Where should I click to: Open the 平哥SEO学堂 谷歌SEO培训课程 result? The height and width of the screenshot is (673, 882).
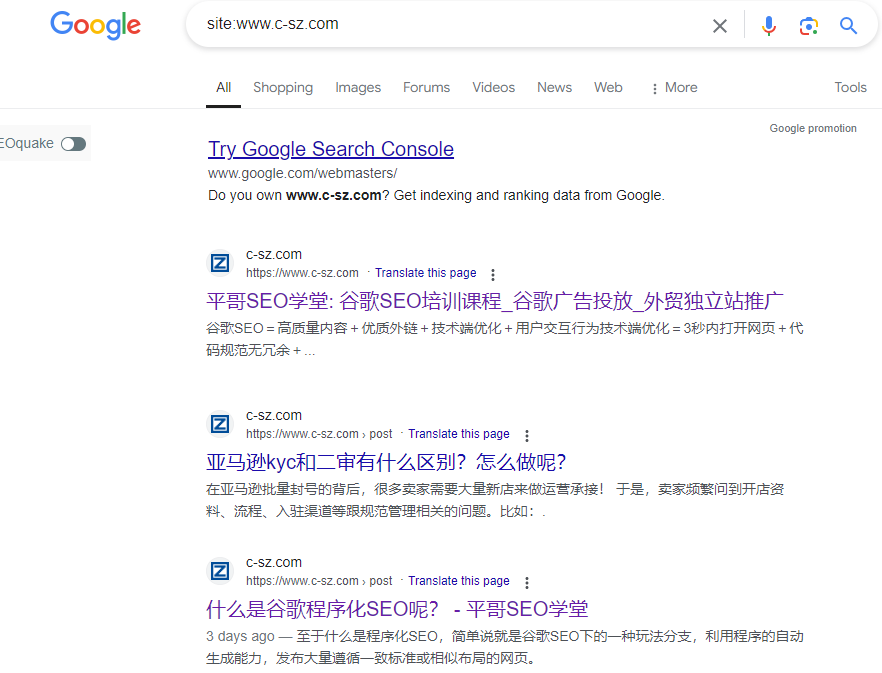(x=495, y=302)
